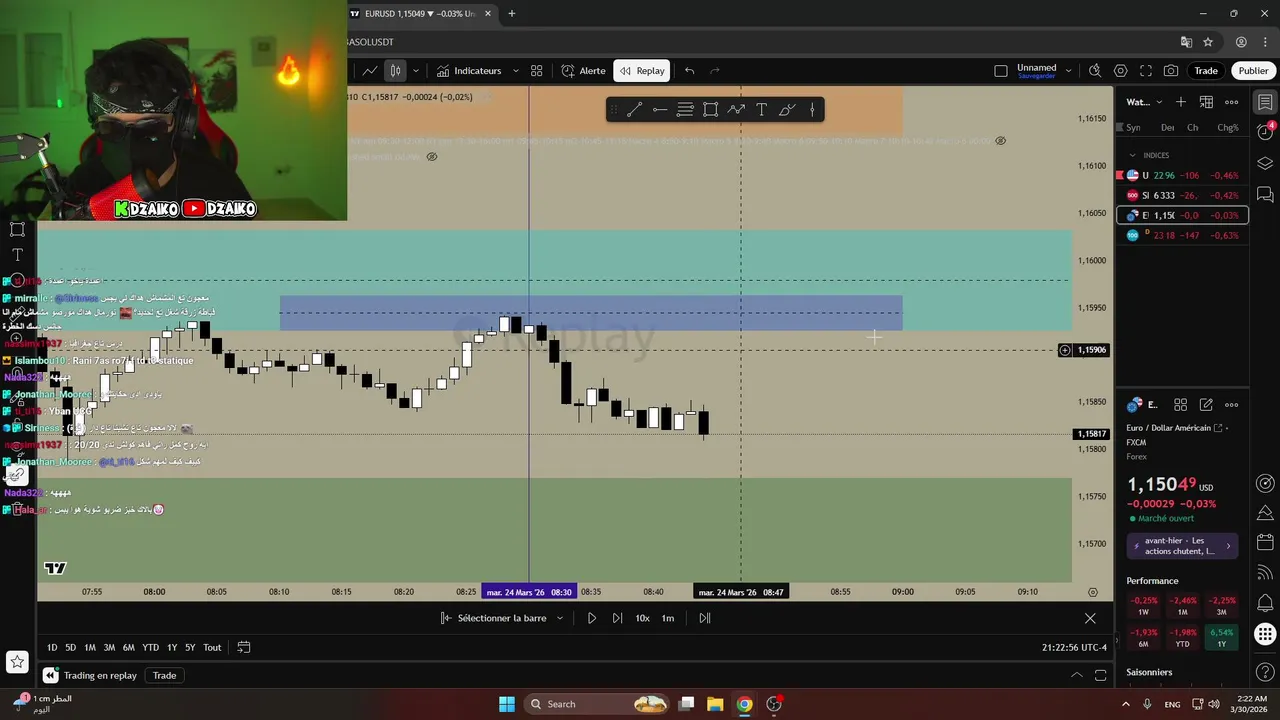Select the EURUSD row in watchlist
The image size is (1280, 720).
(1182, 215)
